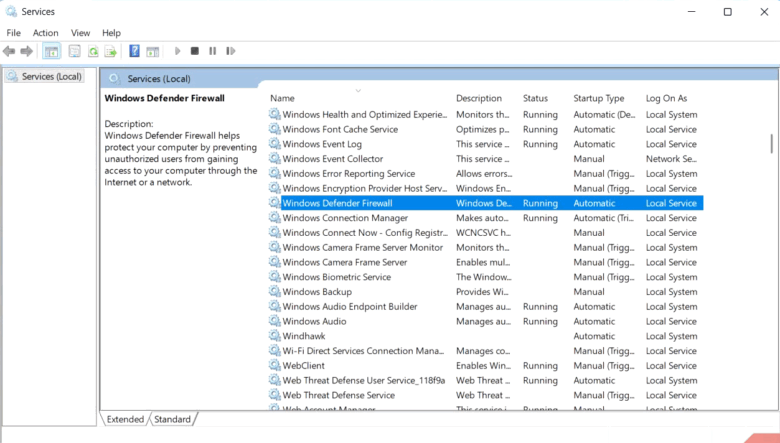Select the Windows Audio service row
The height and width of the screenshot is (443, 780).
pos(314,322)
